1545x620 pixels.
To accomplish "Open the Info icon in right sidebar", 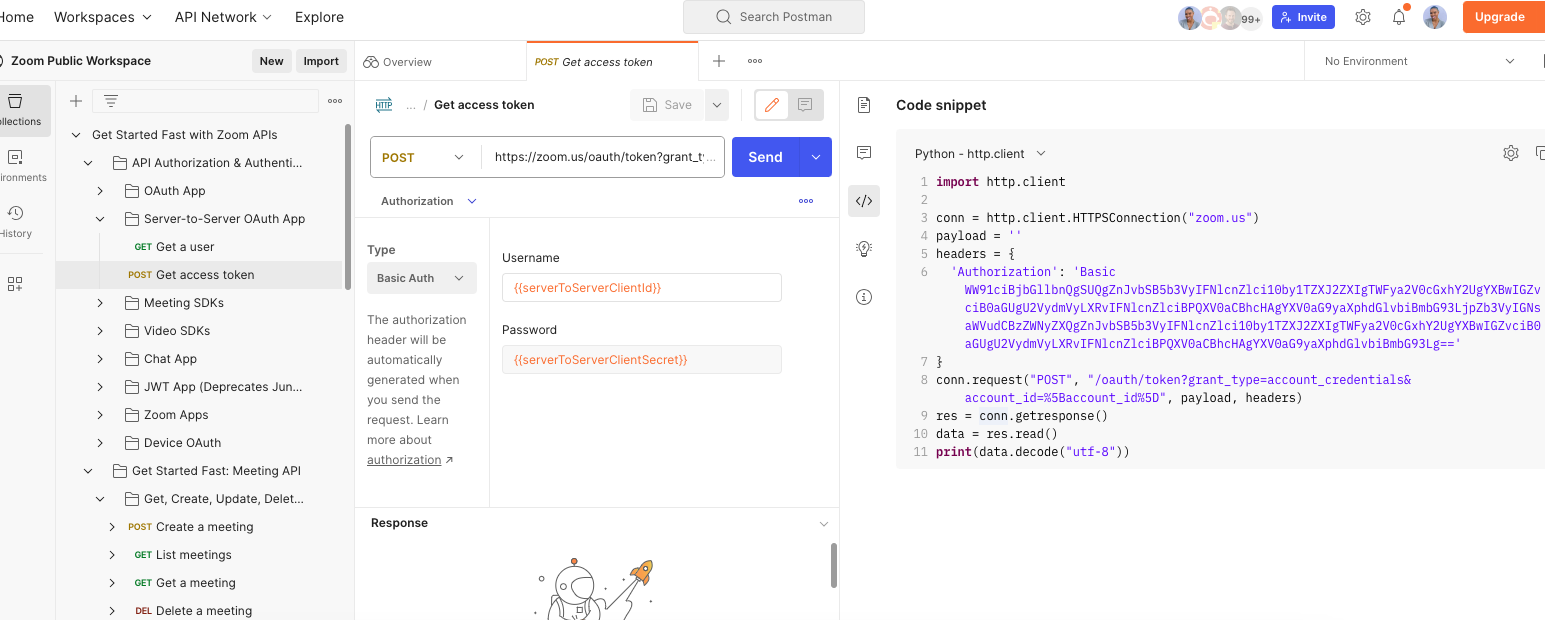I will click(x=865, y=297).
